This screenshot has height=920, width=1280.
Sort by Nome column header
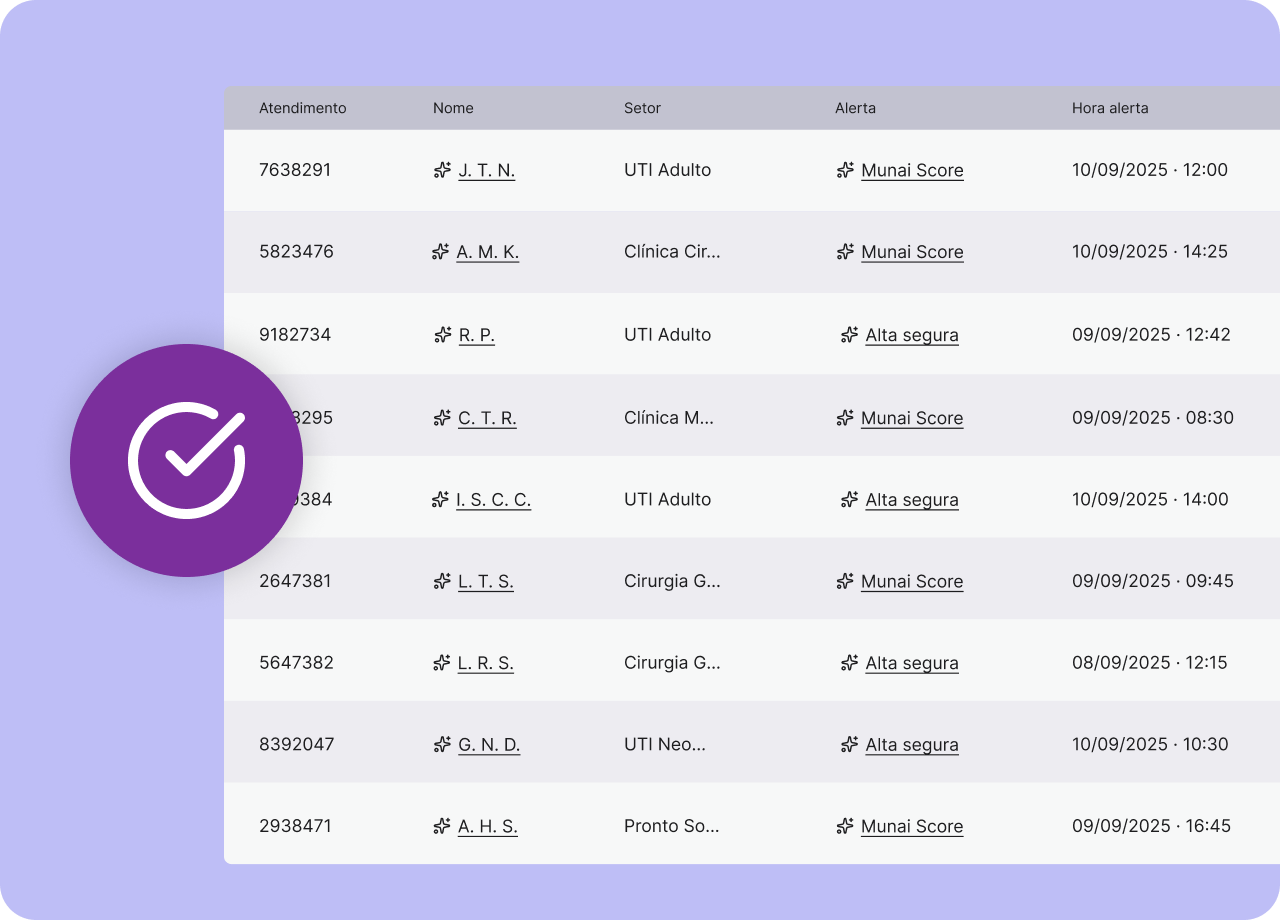(453, 108)
